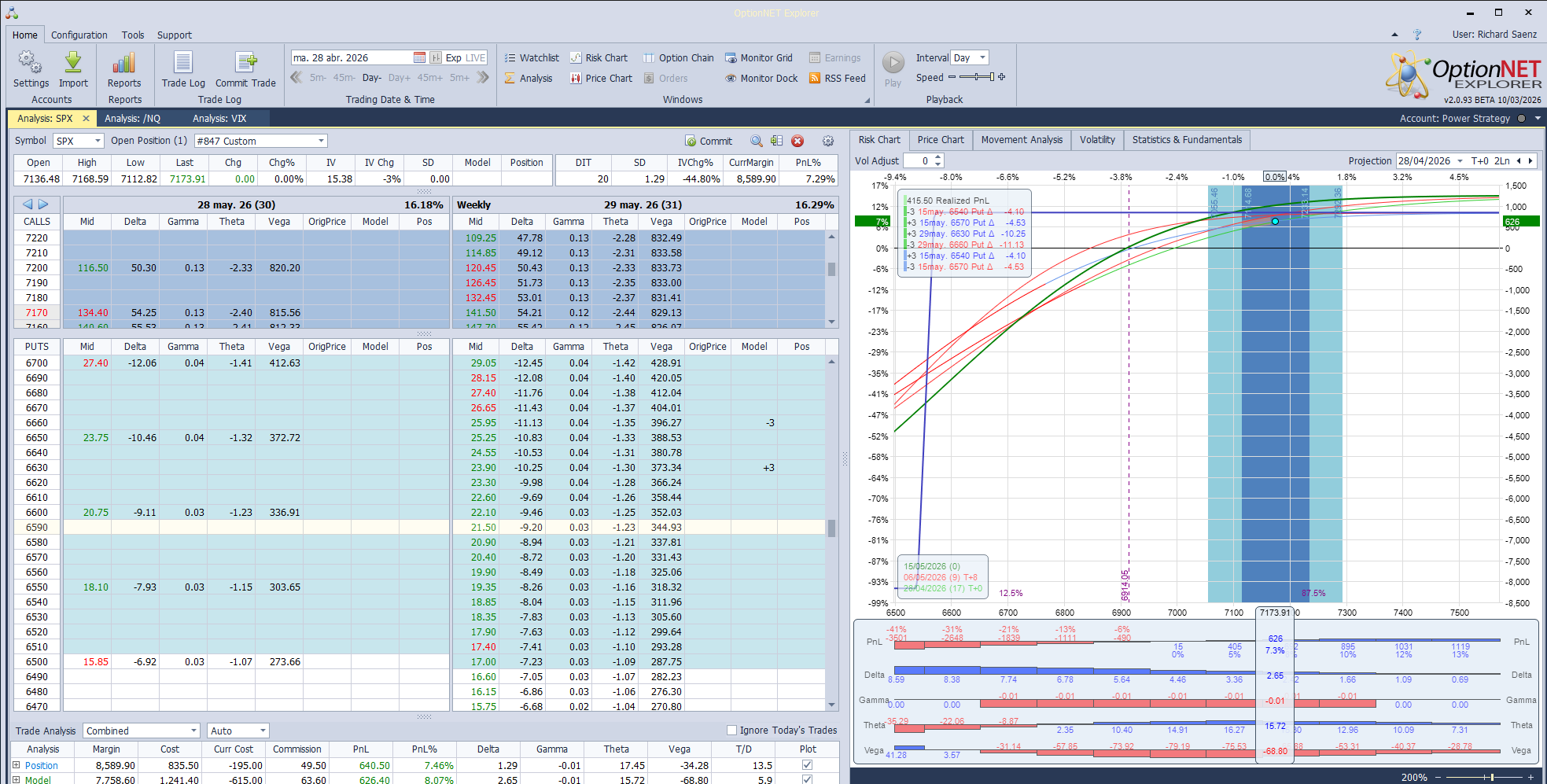Click the table layout icon beside the magnifier

click(777, 141)
